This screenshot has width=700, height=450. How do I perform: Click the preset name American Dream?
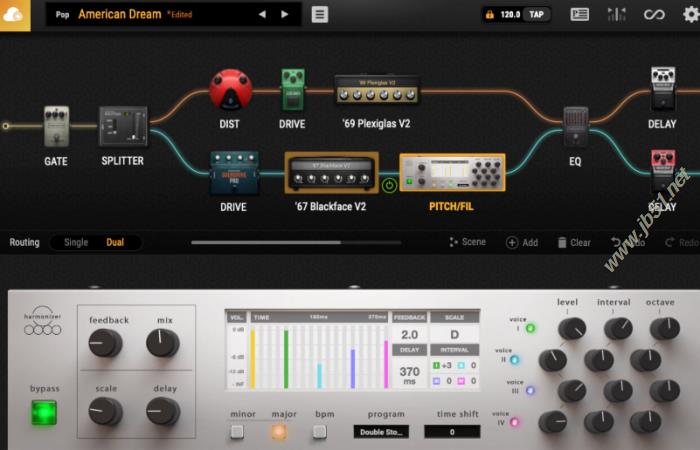[x=120, y=14]
